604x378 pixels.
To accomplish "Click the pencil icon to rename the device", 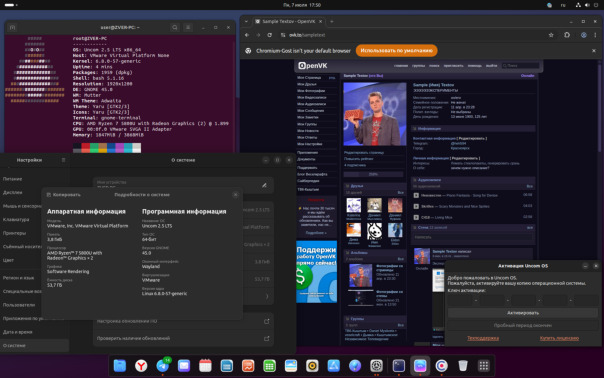I will [x=264, y=185].
